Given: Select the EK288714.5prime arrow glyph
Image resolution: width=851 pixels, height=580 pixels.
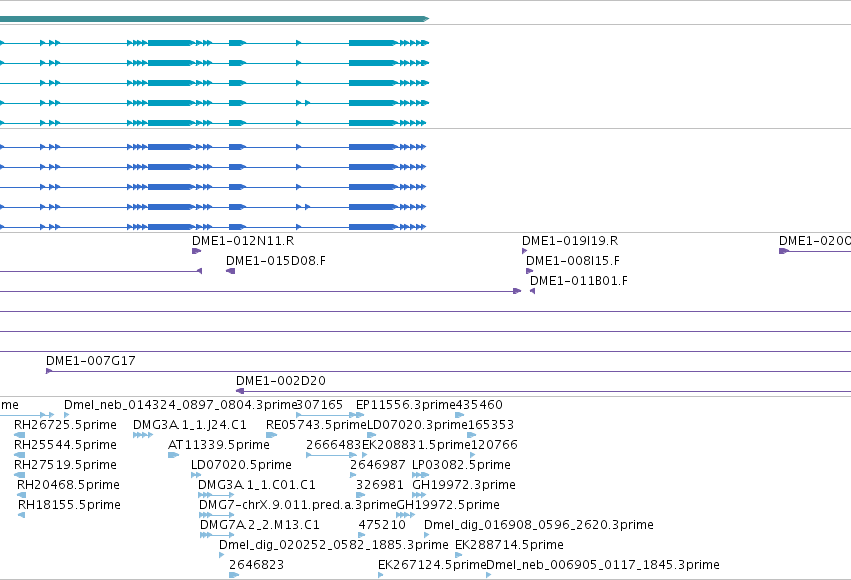Looking at the screenshot, I should (459, 555).
